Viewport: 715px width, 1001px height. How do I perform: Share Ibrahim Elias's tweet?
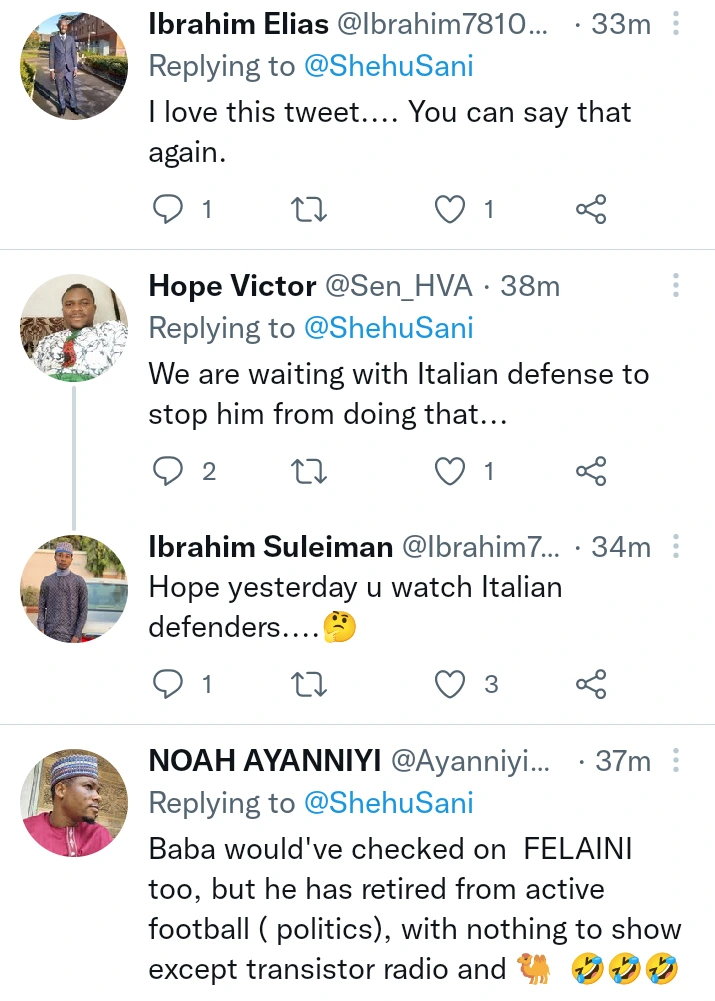[591, 210]
